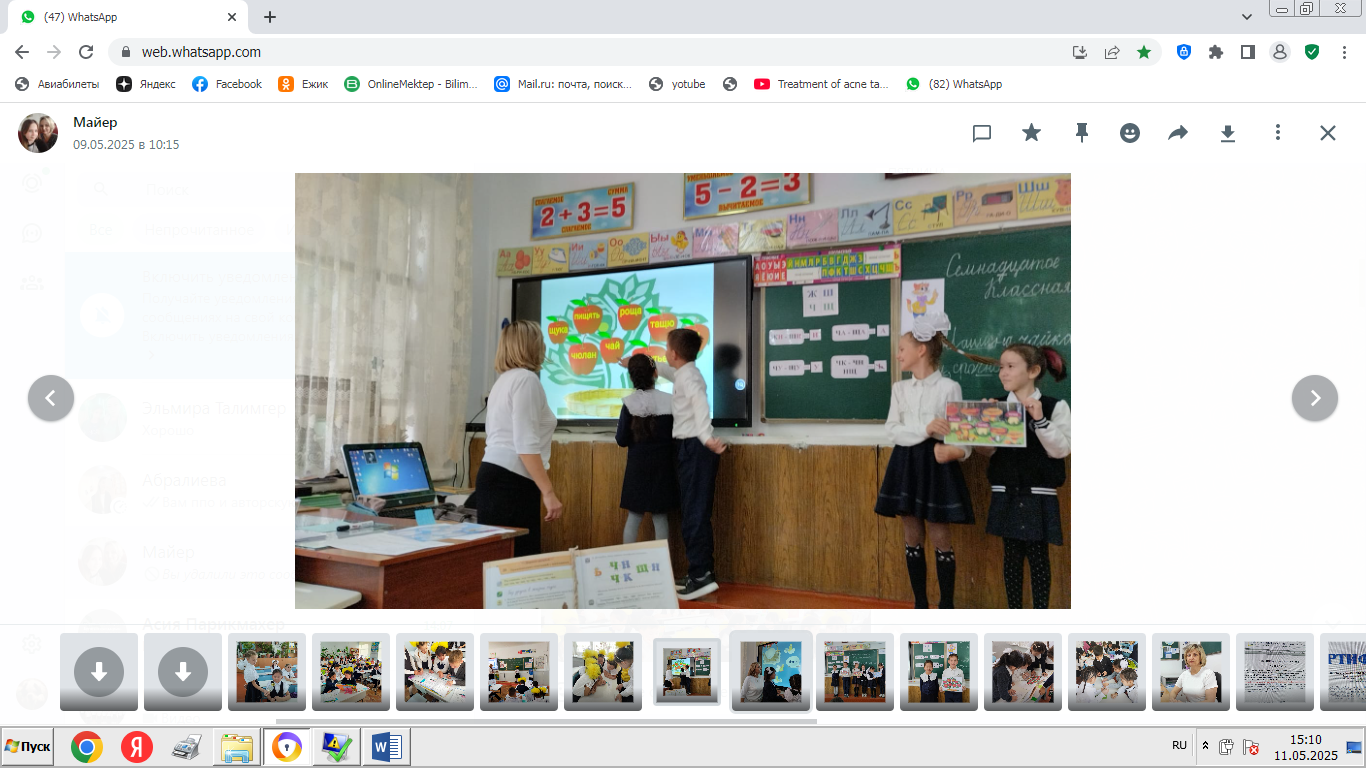This screenshot has height=768, width=1366.
Task: Open the (82) WhatsApp bookmark
Action: (x=954, y=84)
